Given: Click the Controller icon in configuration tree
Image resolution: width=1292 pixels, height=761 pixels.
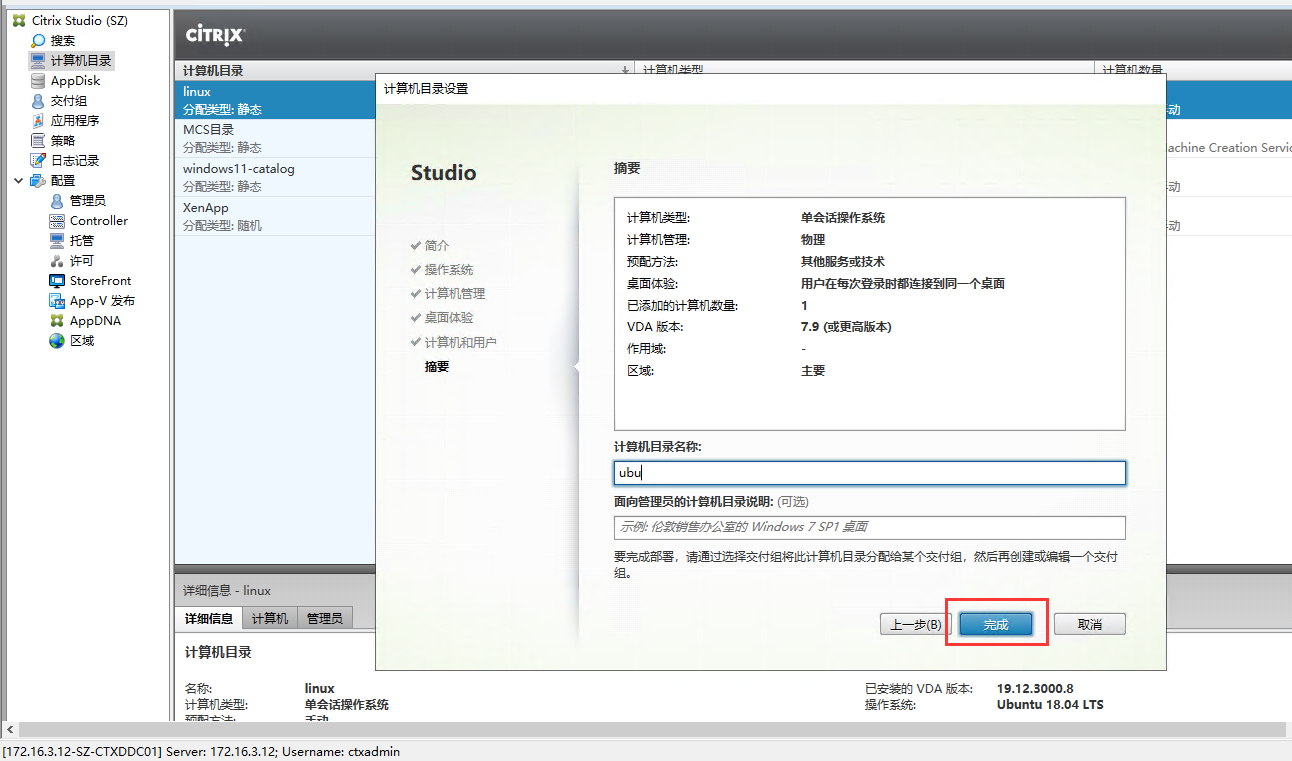Looking at the screenshot, I should tap(57, 220).
